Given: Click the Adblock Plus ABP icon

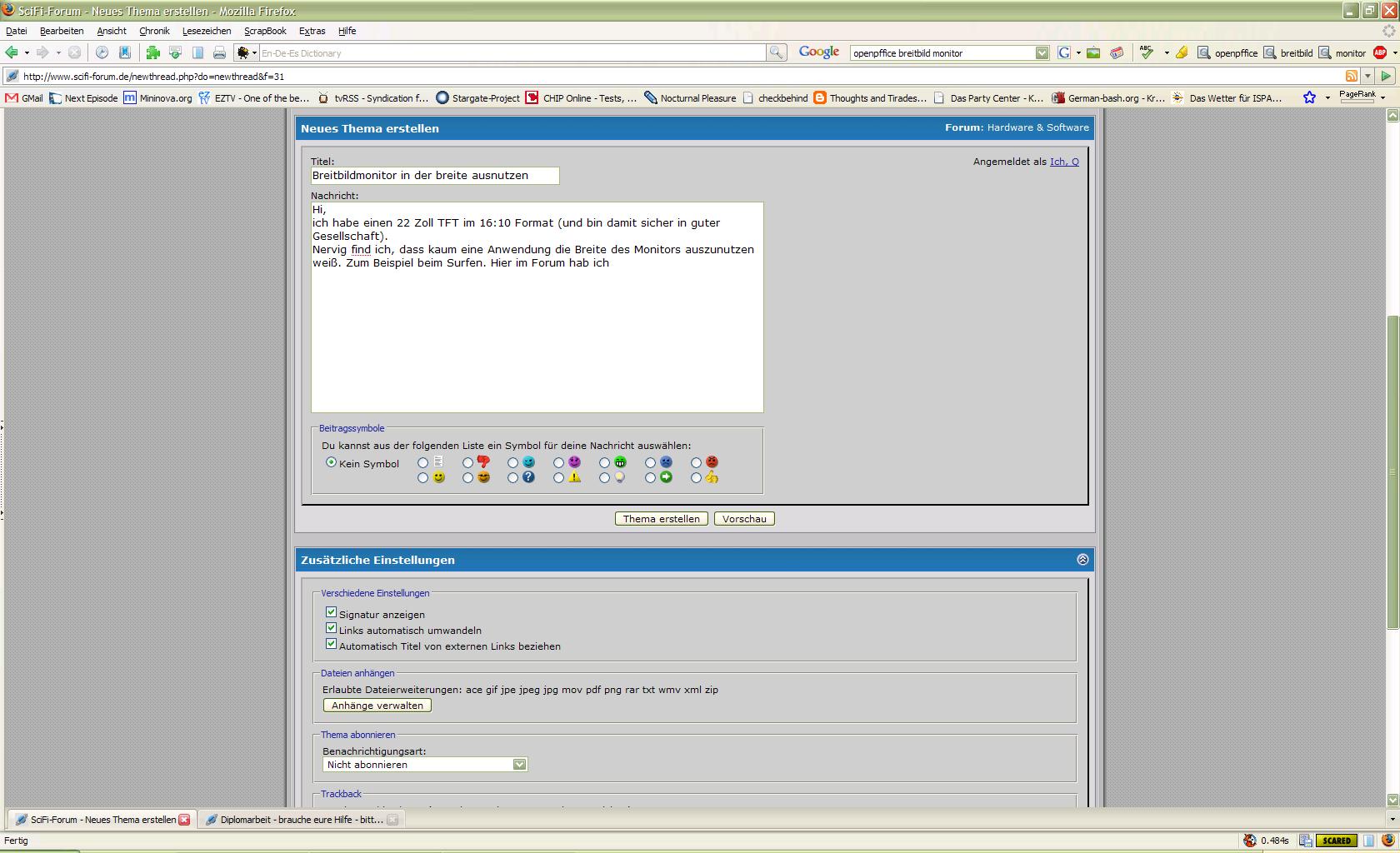Looking at the screenshot, I should tap(1380, 52).
